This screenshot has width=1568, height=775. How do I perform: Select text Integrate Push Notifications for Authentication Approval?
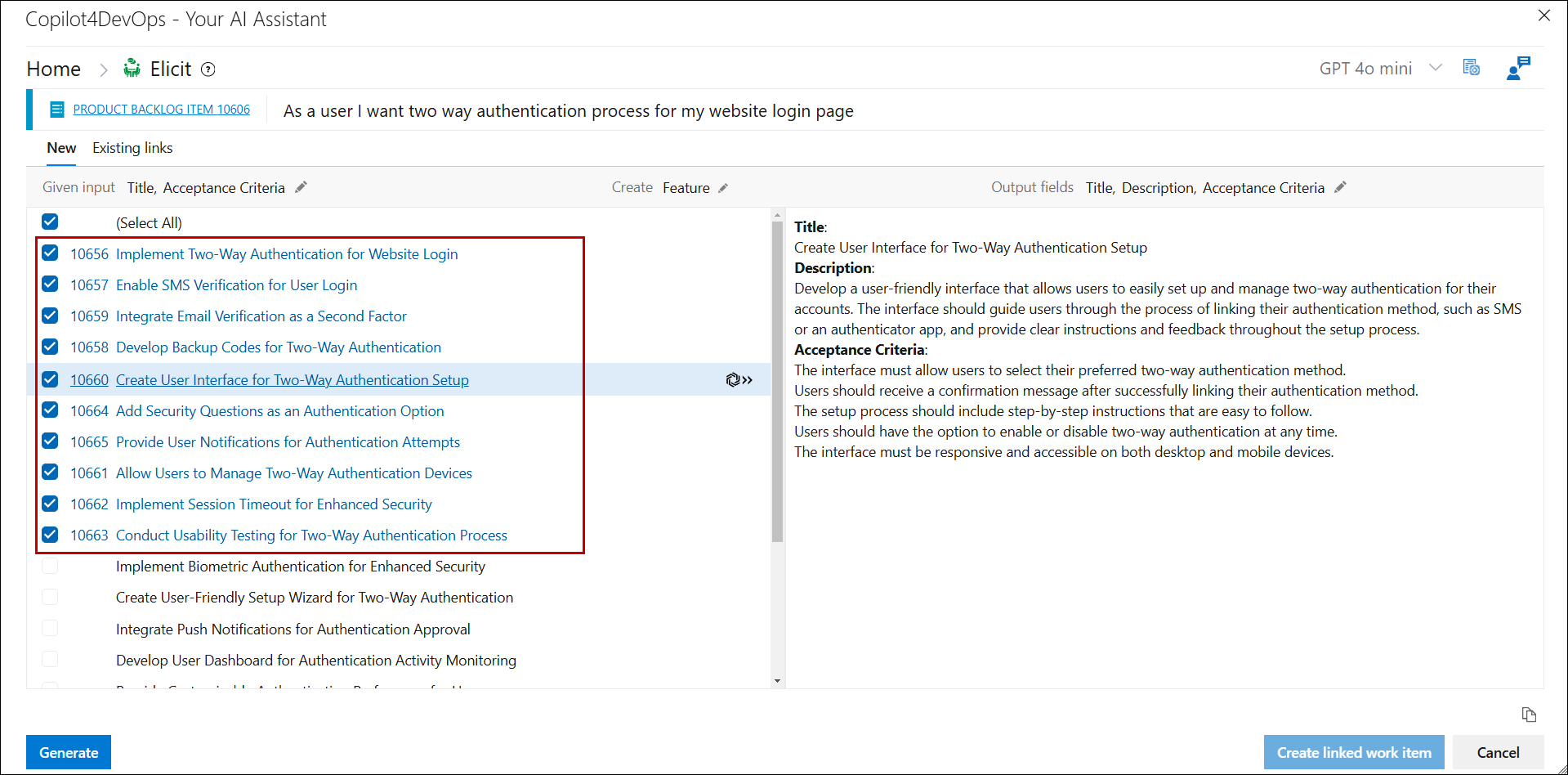click(x=293, y=629)
